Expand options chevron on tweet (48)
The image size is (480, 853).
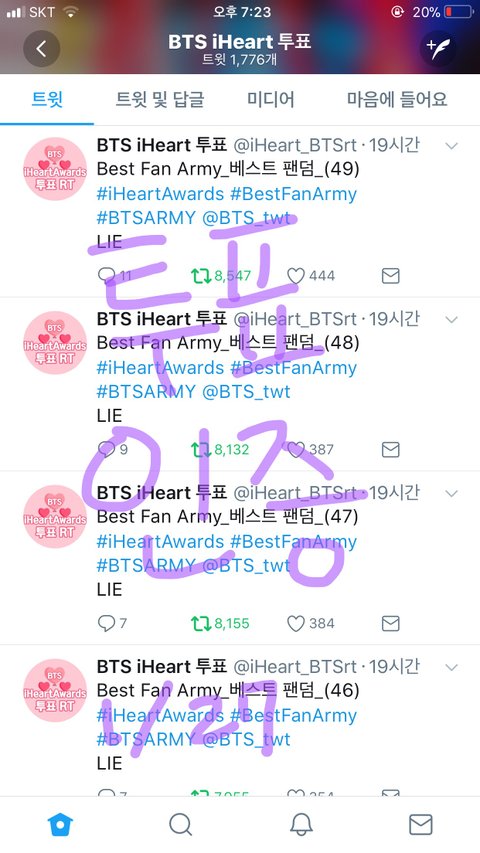451,319
